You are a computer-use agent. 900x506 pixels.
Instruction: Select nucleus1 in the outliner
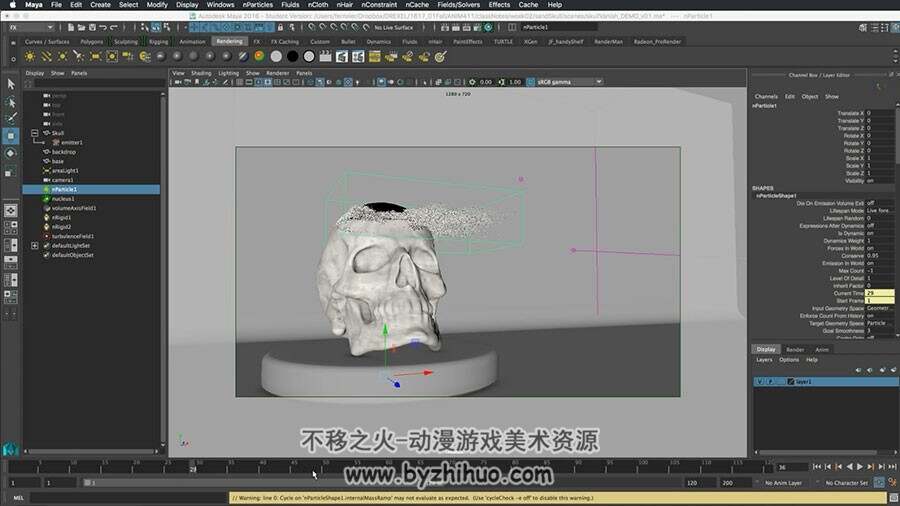click(63, 198)
